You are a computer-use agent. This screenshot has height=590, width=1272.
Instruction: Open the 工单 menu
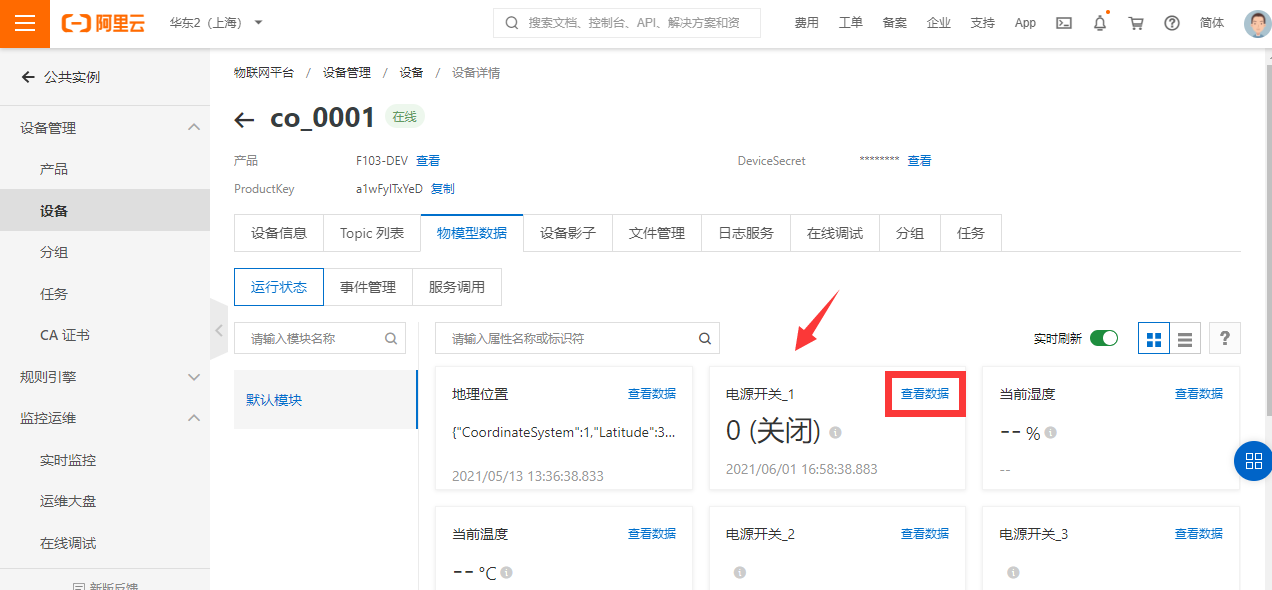tap(850, 23)
